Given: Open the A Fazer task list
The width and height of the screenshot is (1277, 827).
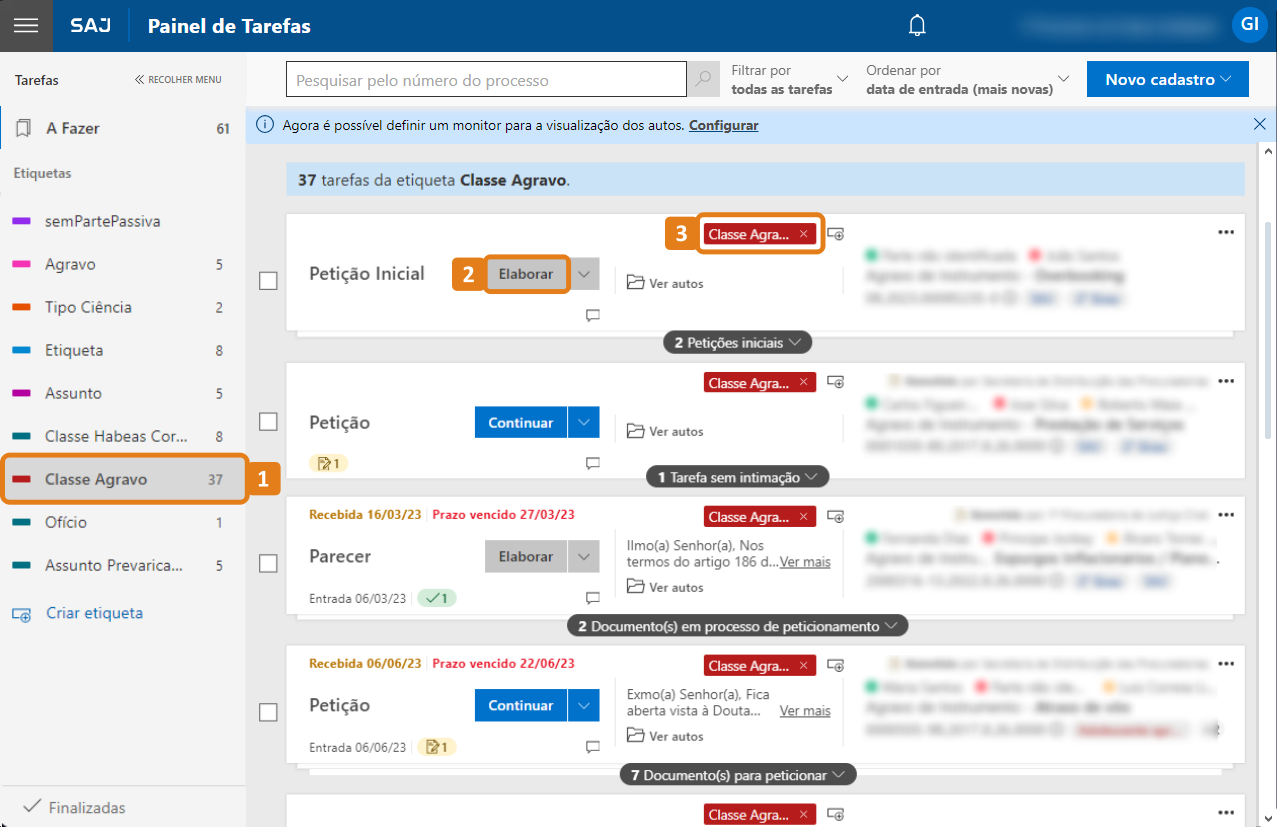Looking at the screenshot, I should [x=73, y=128].
